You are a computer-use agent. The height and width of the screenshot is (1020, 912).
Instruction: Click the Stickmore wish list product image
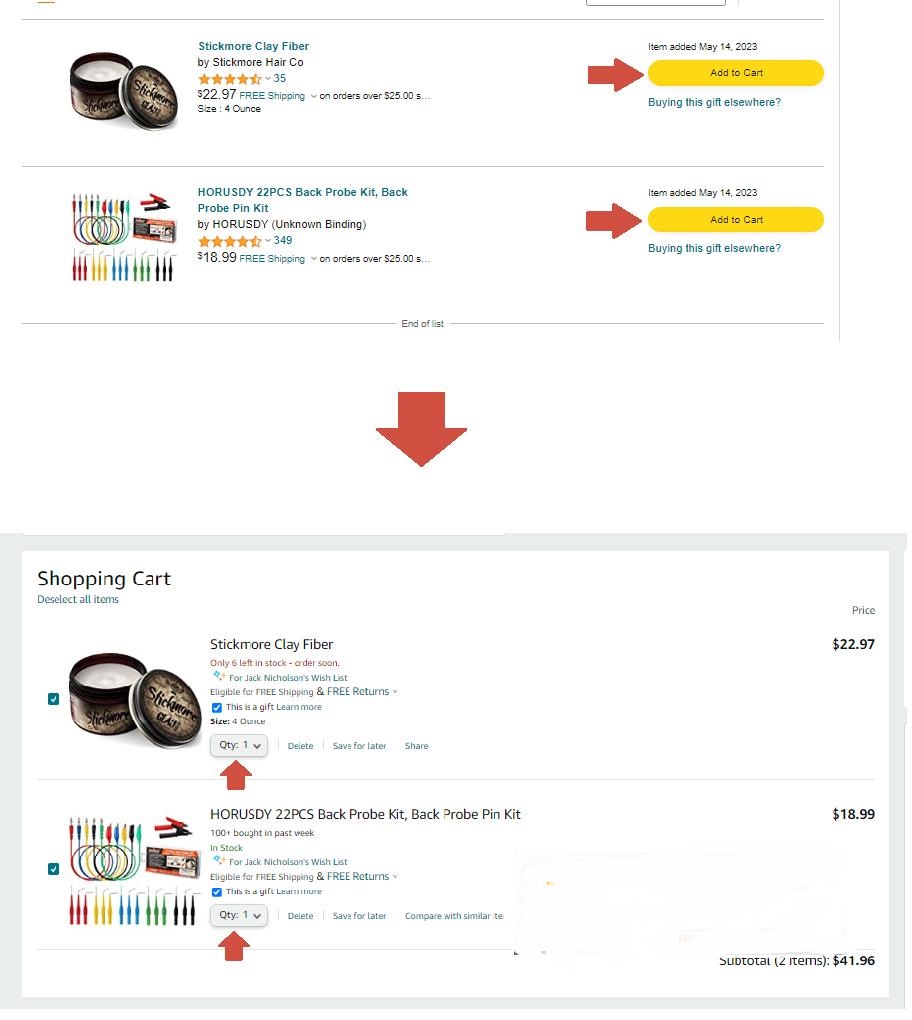124,88
